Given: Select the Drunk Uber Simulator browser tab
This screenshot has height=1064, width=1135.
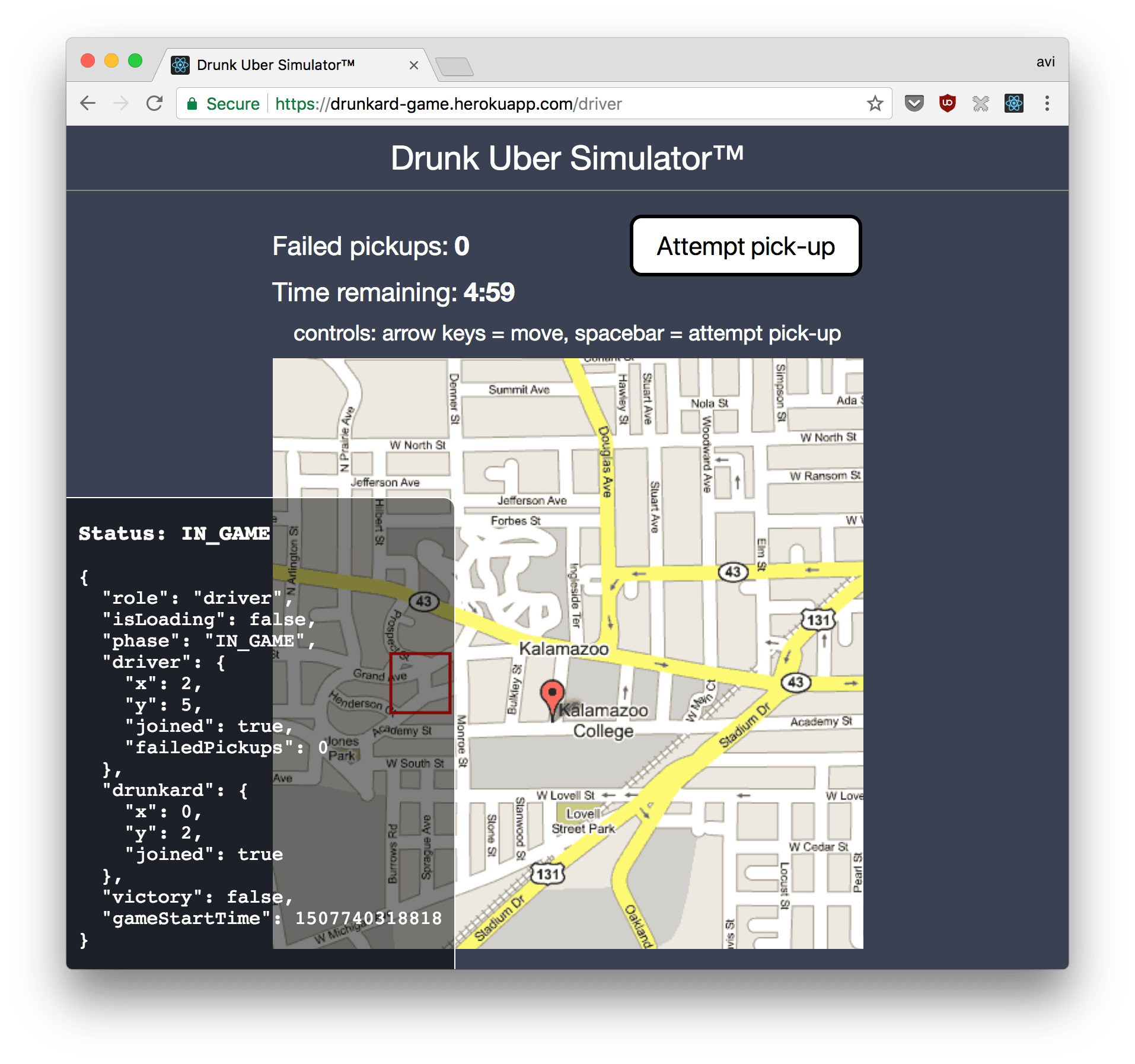Looking at the screenshot, I should (295, 65).
